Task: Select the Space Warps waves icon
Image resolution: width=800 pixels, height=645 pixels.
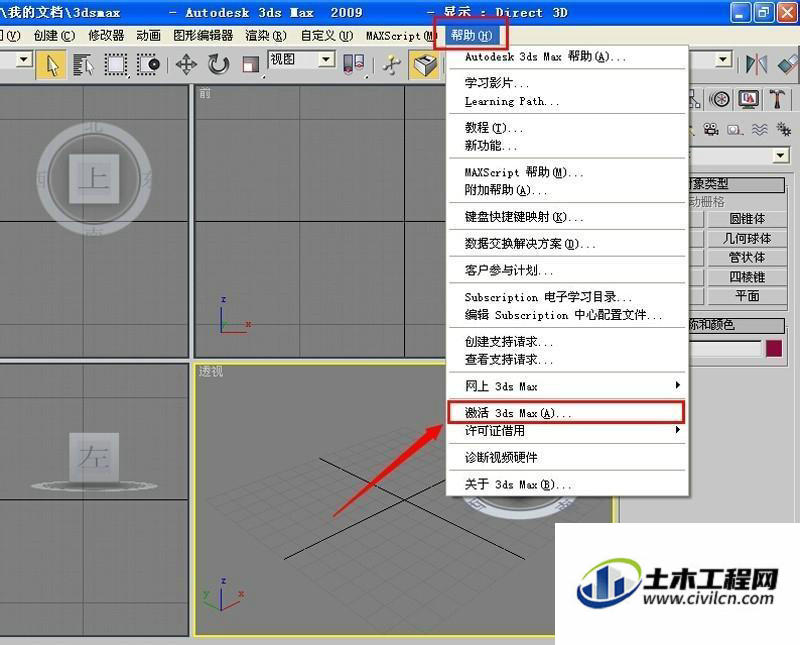Action: pyautogui.click(x=760, y=129)
